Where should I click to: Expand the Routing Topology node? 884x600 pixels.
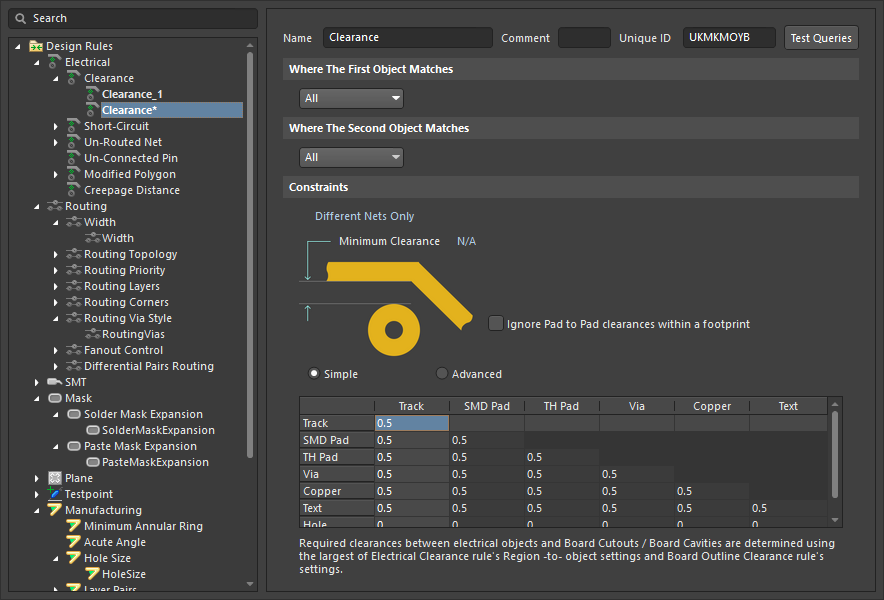55,254
